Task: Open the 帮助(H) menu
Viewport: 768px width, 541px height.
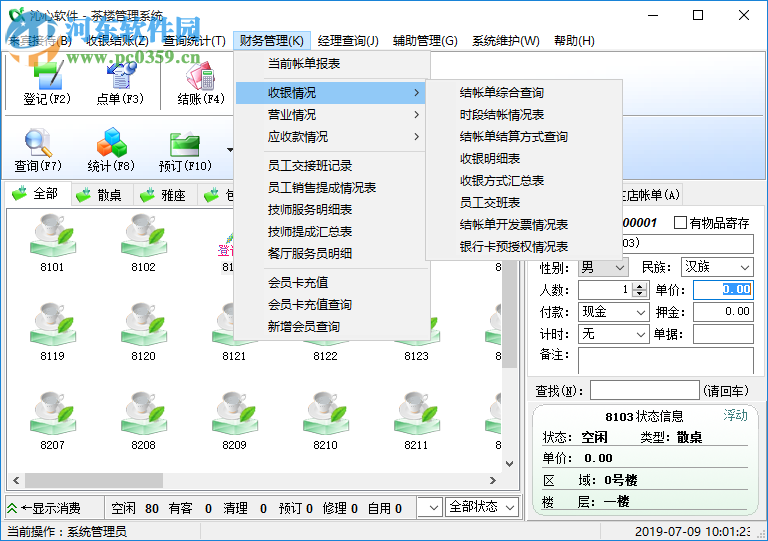Action: pos(574,41)
